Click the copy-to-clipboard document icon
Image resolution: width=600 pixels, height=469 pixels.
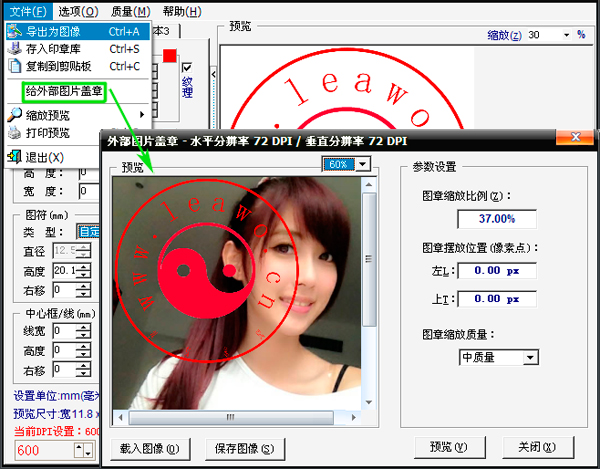tap(15, 66)
